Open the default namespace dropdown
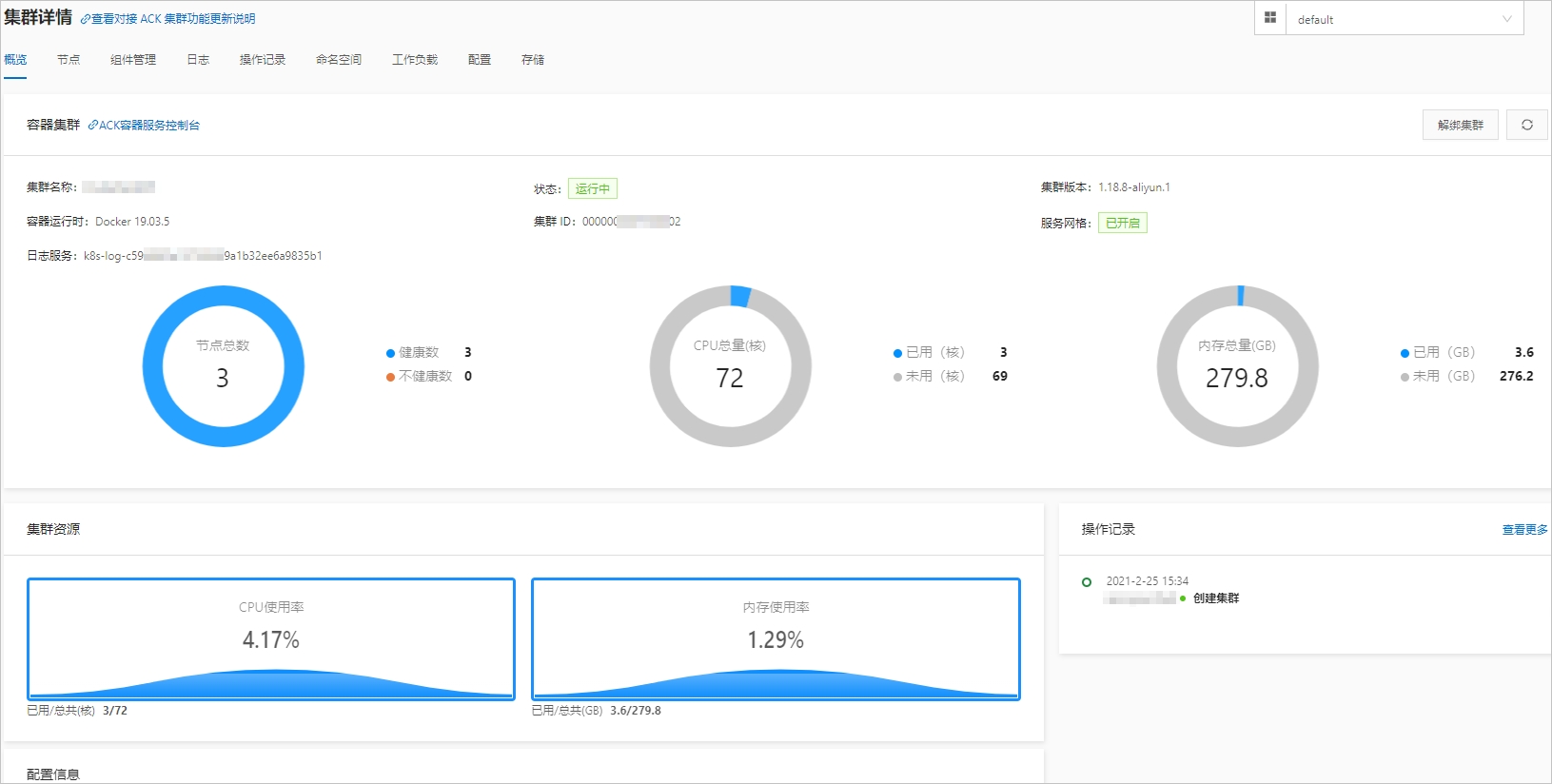The image size is (1552, 784). coord(1405,19)
